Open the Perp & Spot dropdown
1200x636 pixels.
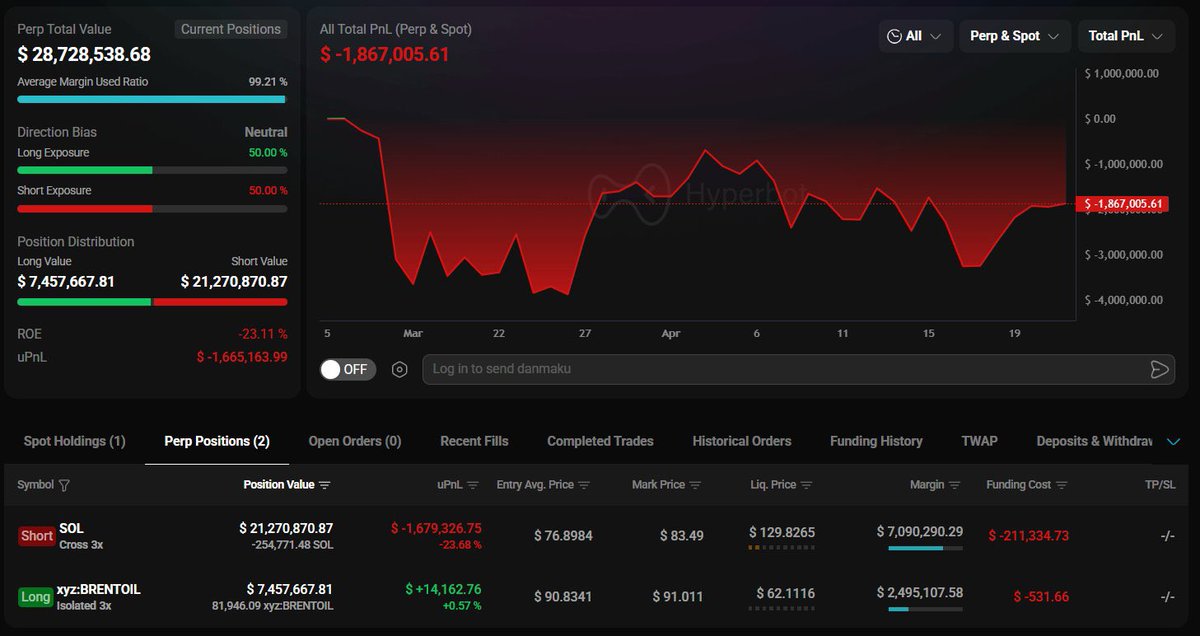1014,36
